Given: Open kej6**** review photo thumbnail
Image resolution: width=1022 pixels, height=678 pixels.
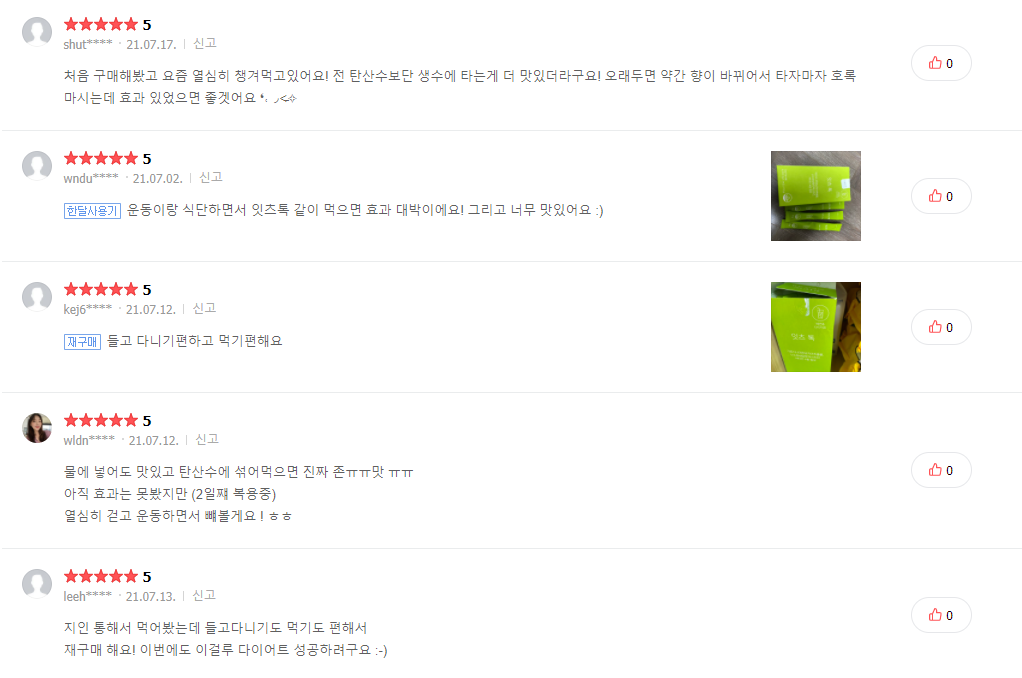Looking at the screenshot, I should (815, 327).
